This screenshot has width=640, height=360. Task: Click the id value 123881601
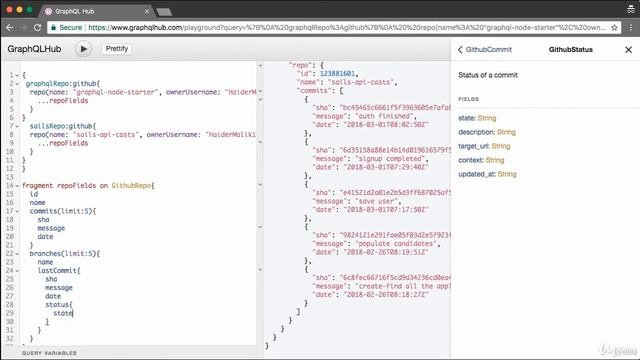(x=337, y=74)
